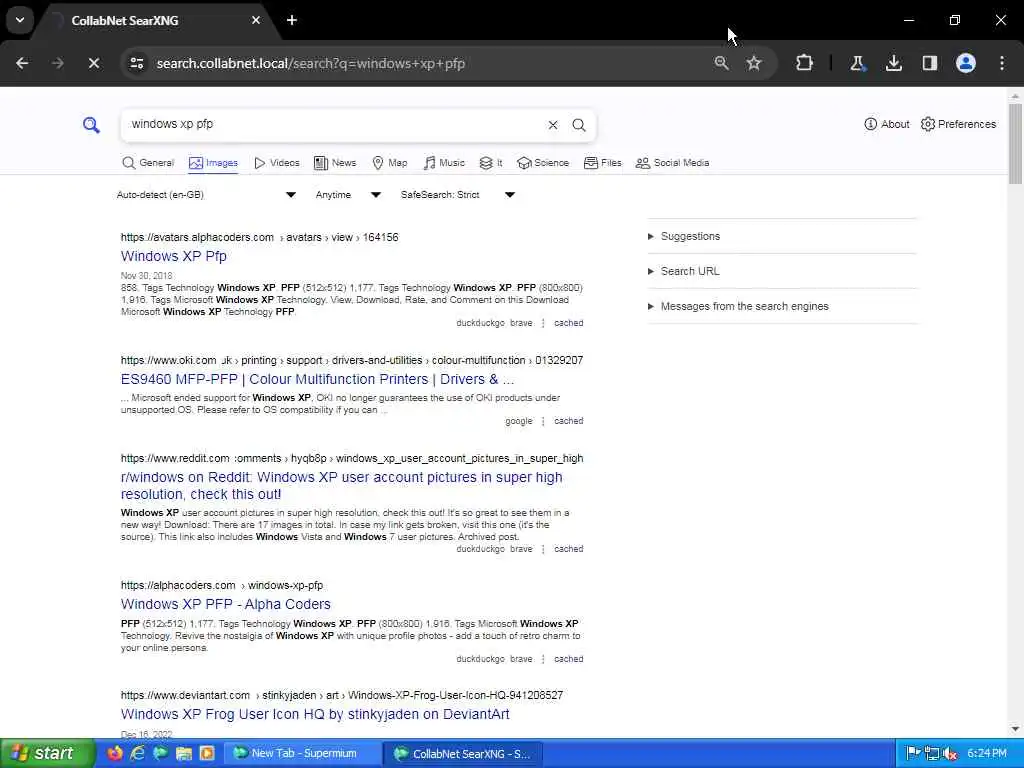
Task: Switch to the Files category
Action: (603, 163)
